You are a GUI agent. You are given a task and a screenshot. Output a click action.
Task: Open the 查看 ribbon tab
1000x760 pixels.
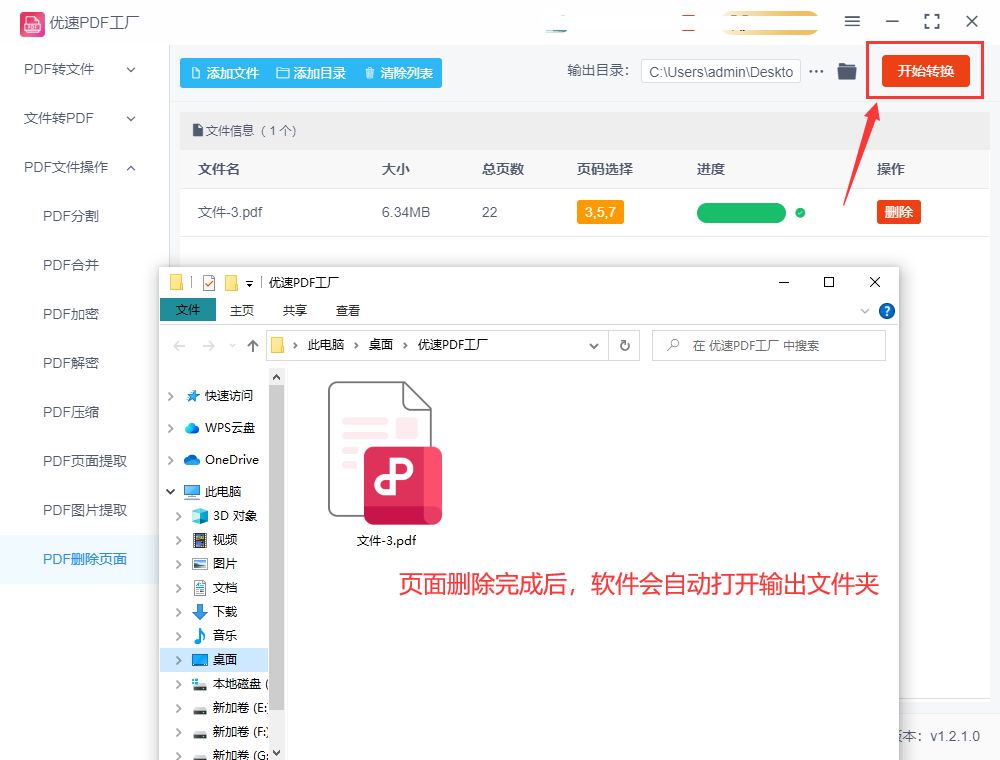348,311
